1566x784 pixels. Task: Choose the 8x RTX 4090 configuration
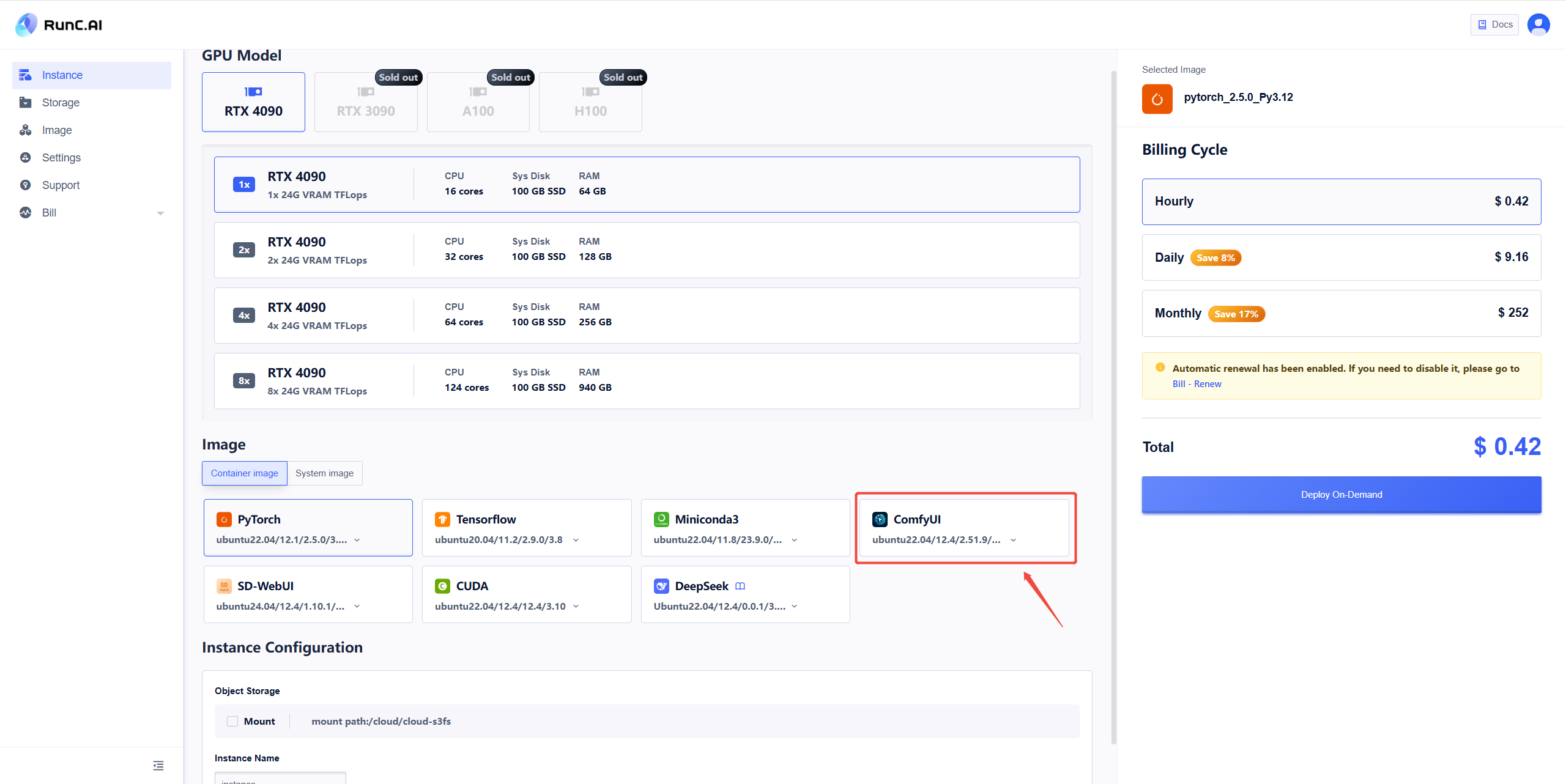click(x=647, y=381)
